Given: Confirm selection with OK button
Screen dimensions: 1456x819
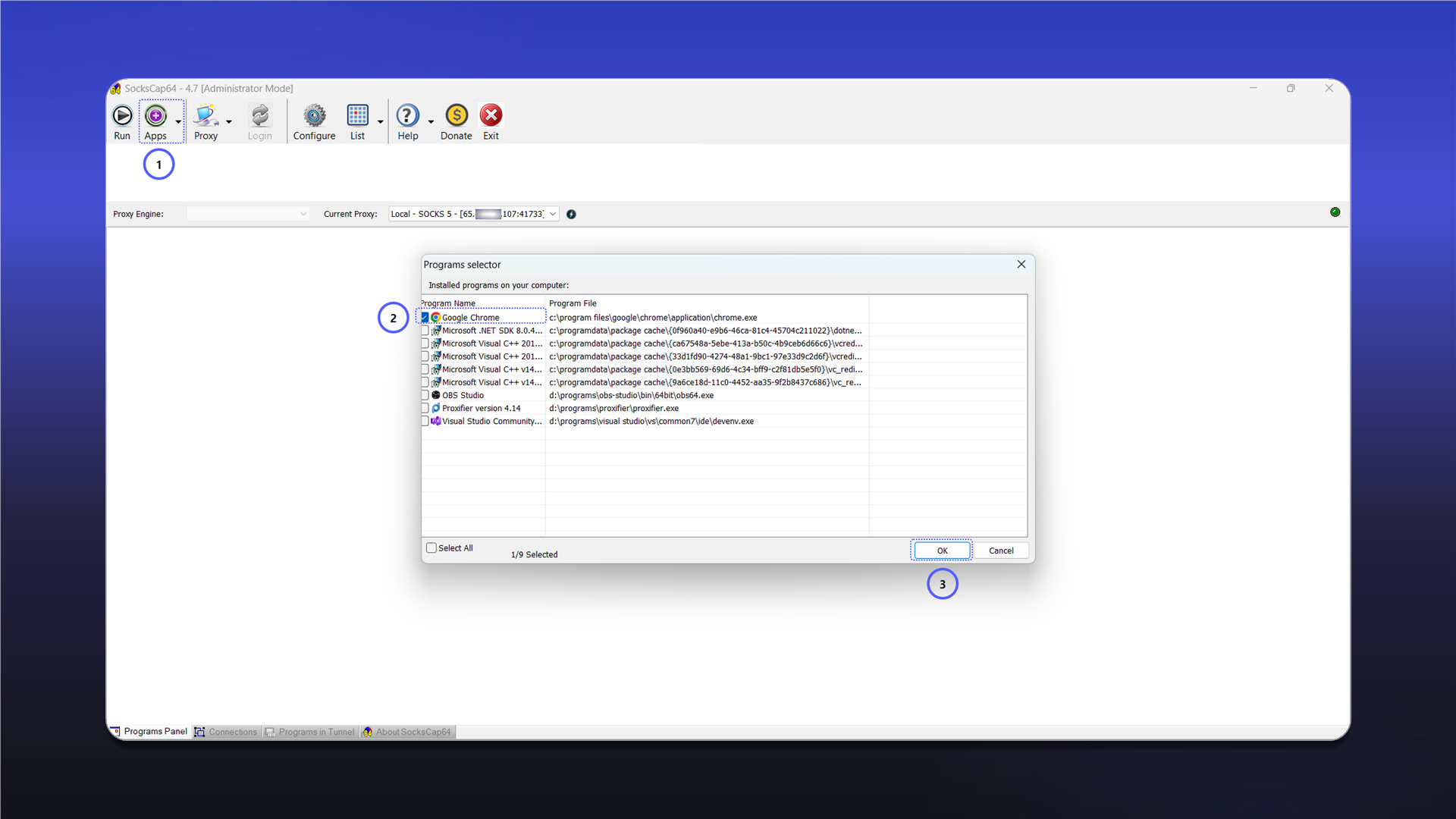Looking at the screenshot, I should [942, 551].
